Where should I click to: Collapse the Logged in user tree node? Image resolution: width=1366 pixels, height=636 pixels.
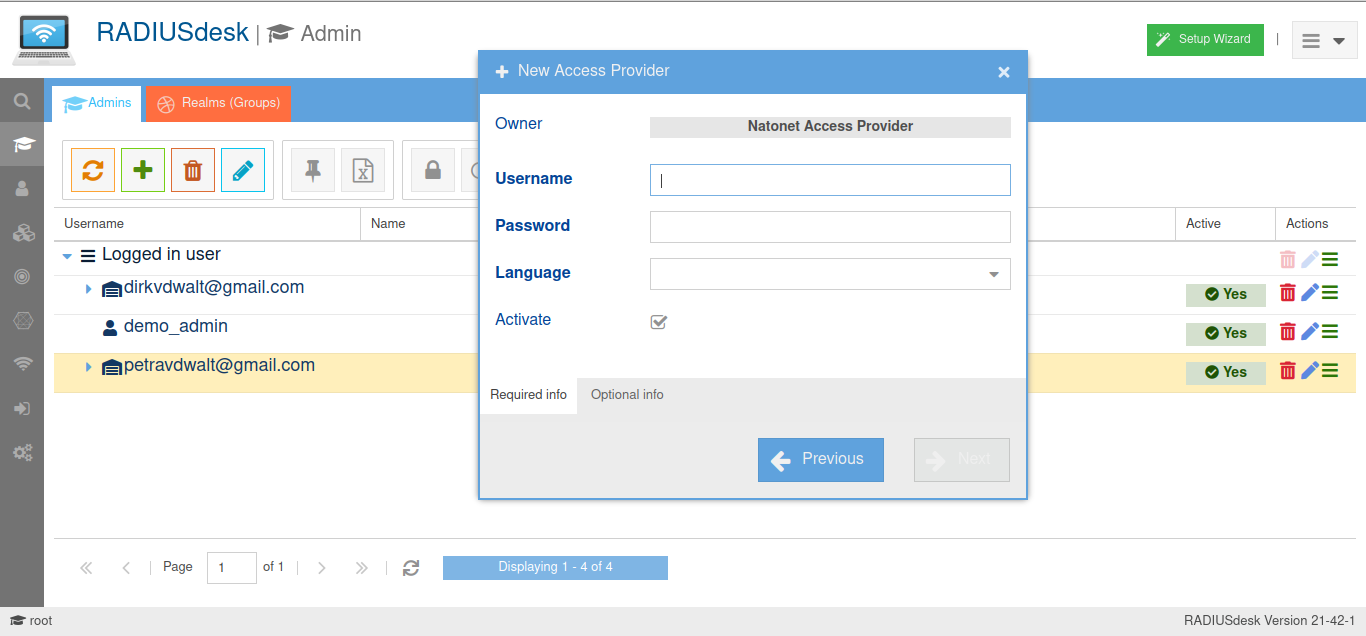(x=67, y=256)
